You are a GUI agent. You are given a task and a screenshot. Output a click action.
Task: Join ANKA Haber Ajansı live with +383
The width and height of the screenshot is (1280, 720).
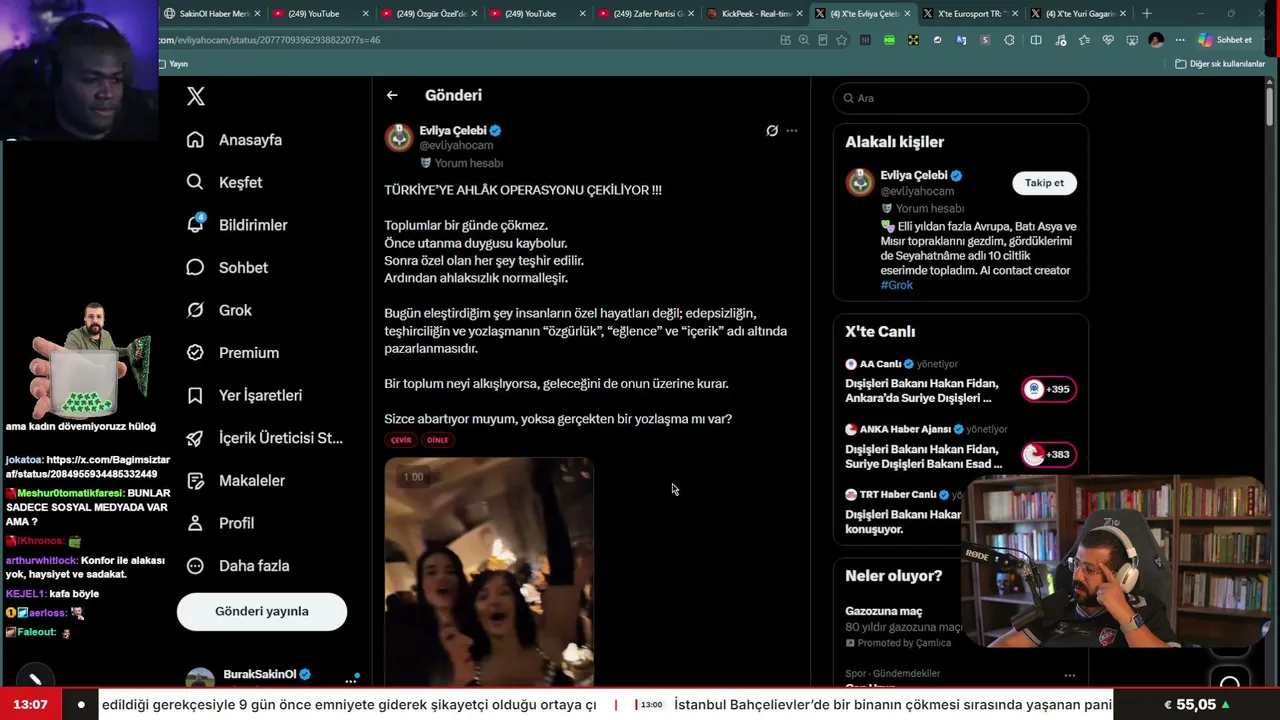[x=1049, y=454]
